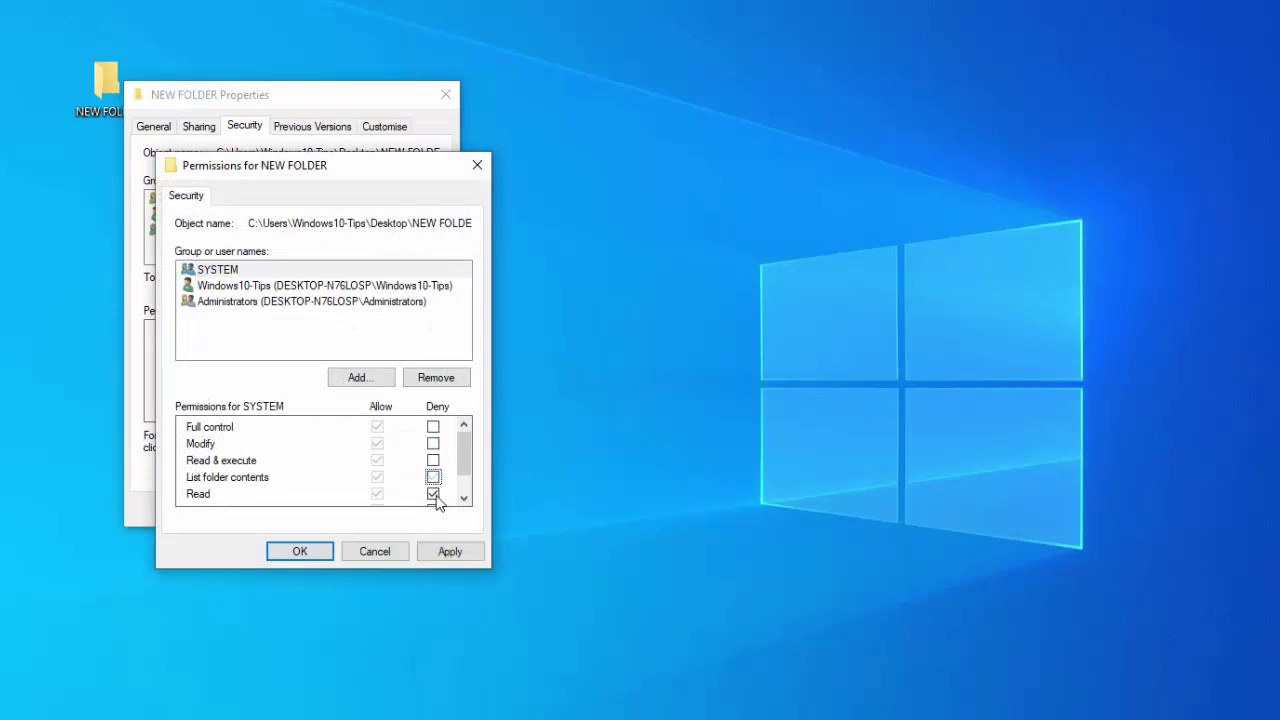
Task: Click the object name path text
Action: [360, 223]
